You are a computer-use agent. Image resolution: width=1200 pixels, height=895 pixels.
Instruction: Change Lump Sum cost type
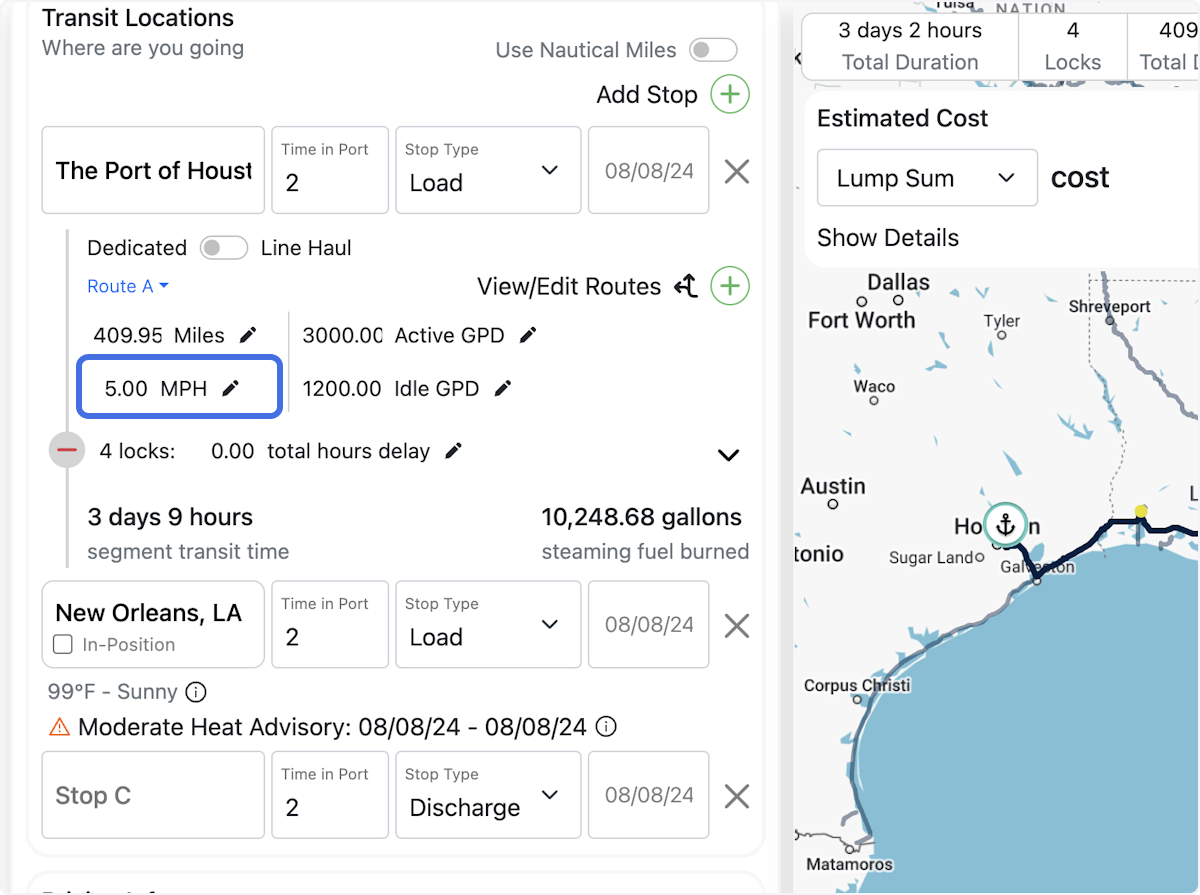point(926,177)
